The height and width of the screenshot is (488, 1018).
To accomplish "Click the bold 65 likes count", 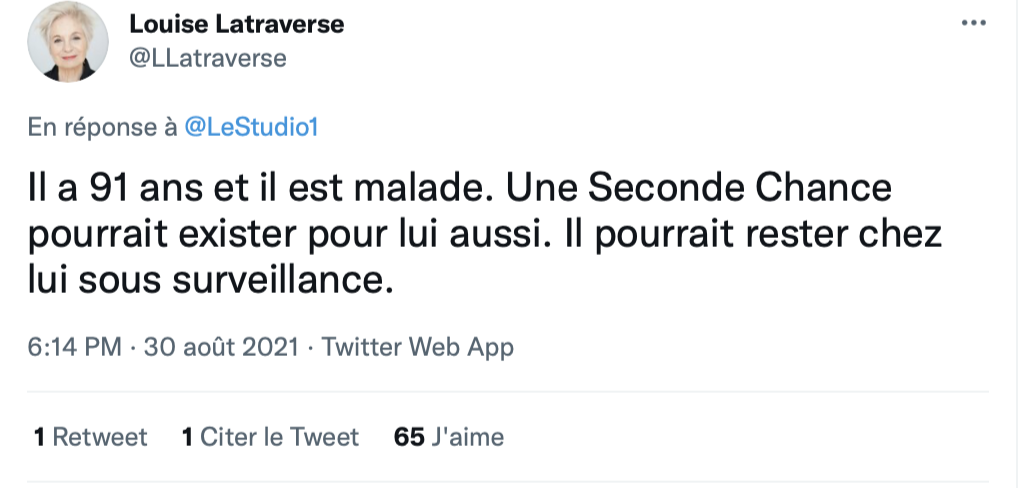I will (409, 437).
